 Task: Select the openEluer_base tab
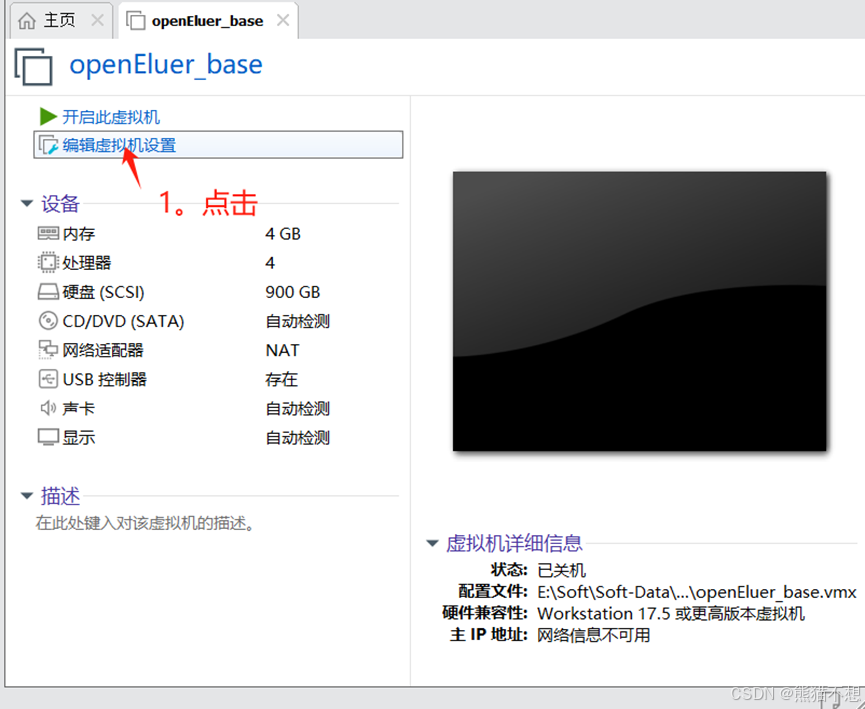click(207, 21)
